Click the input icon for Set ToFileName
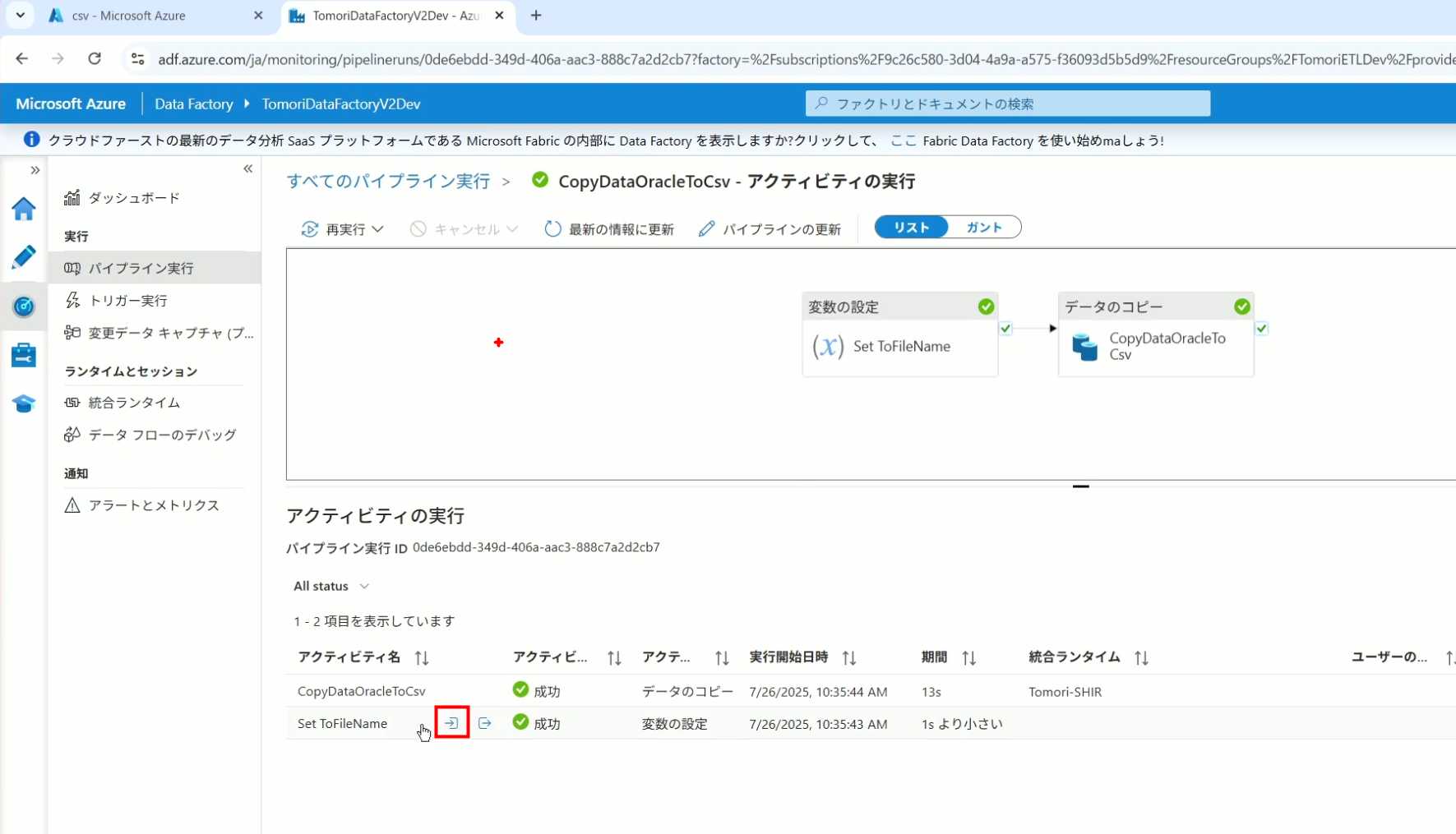Viewport: 1456px width, 834px height. (451, 723)
